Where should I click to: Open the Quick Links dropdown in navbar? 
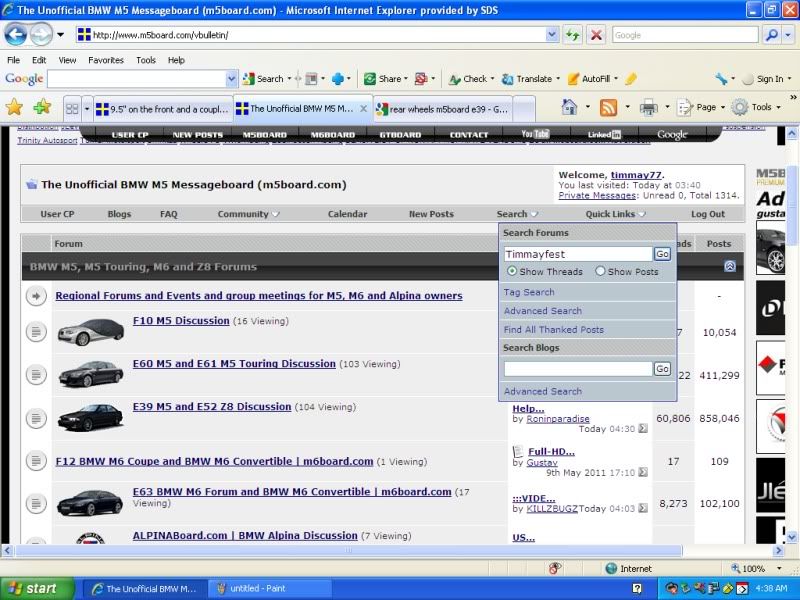pyautogui.click(x=615, y=214)
